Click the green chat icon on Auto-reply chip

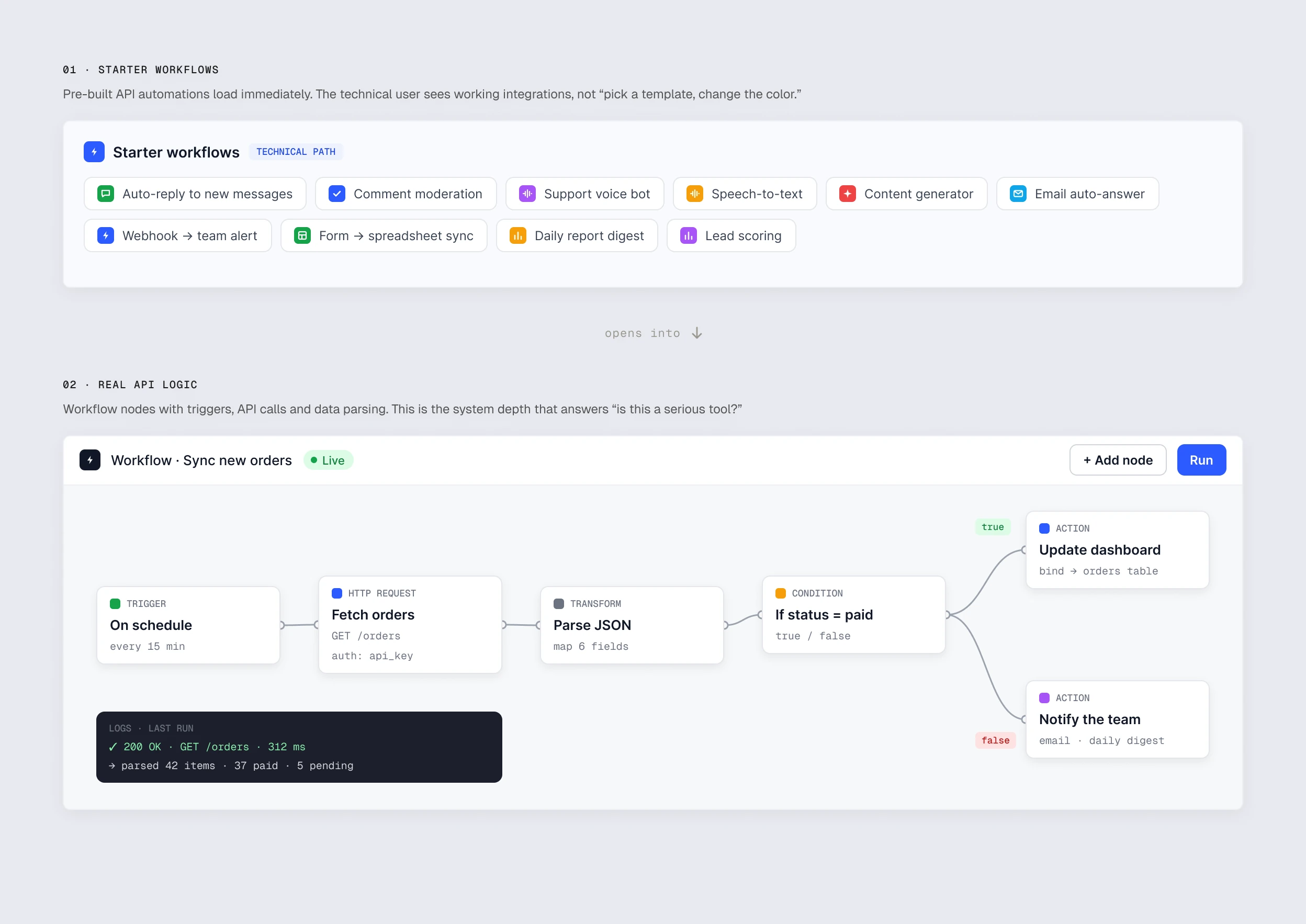tap(106, 194)
